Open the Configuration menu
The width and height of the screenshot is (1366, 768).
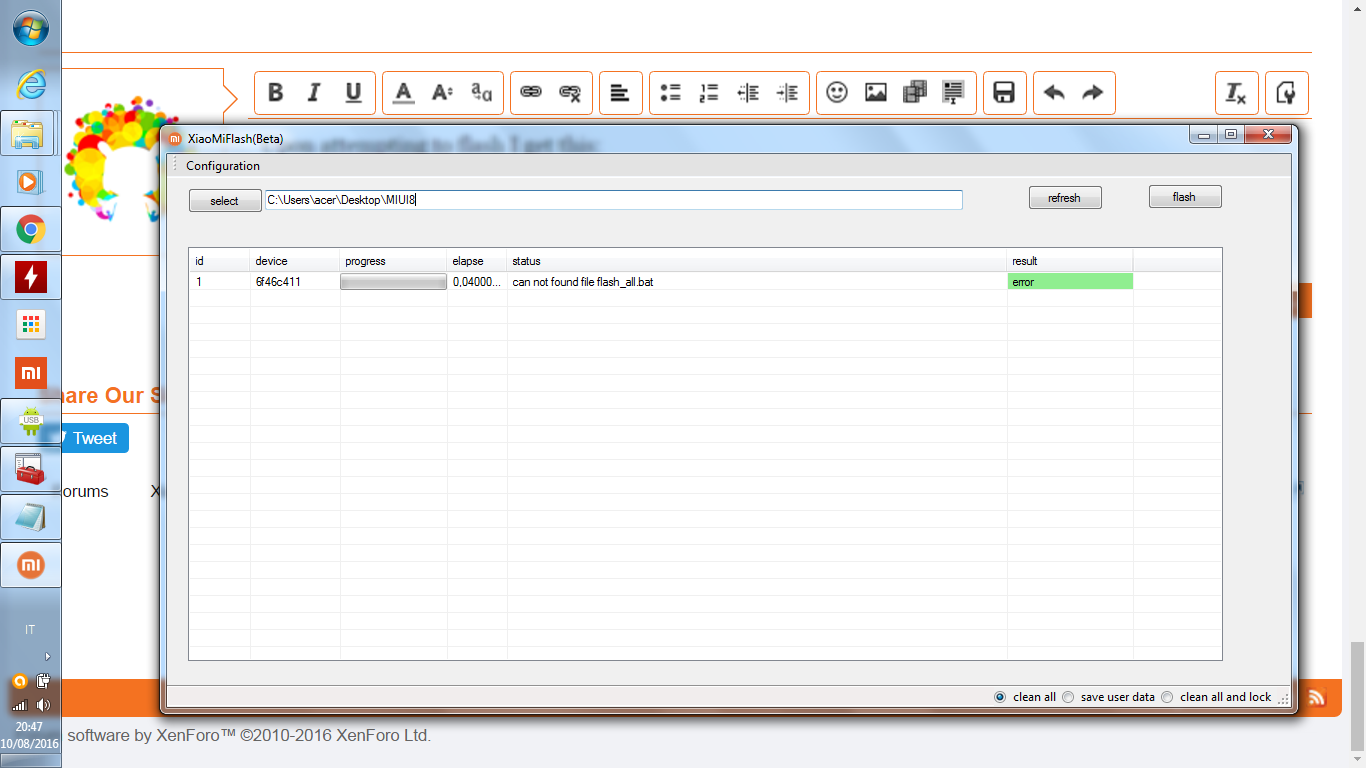(x=223, y=166)
